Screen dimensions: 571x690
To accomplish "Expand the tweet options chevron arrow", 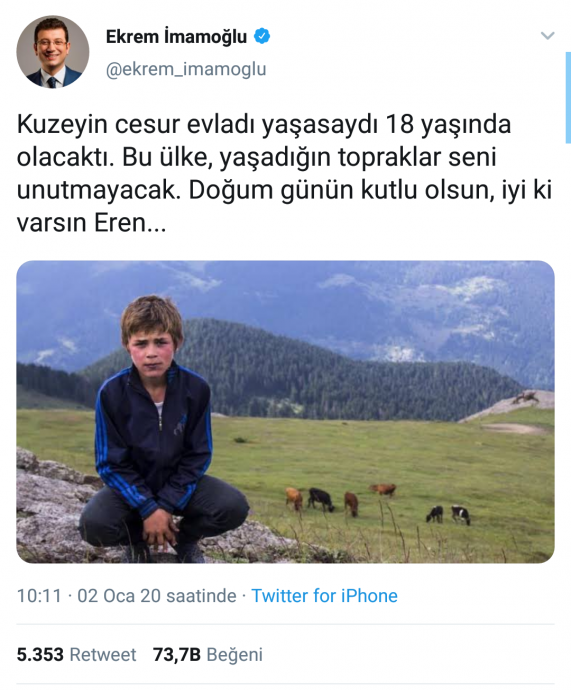I will tap(547, 36).
